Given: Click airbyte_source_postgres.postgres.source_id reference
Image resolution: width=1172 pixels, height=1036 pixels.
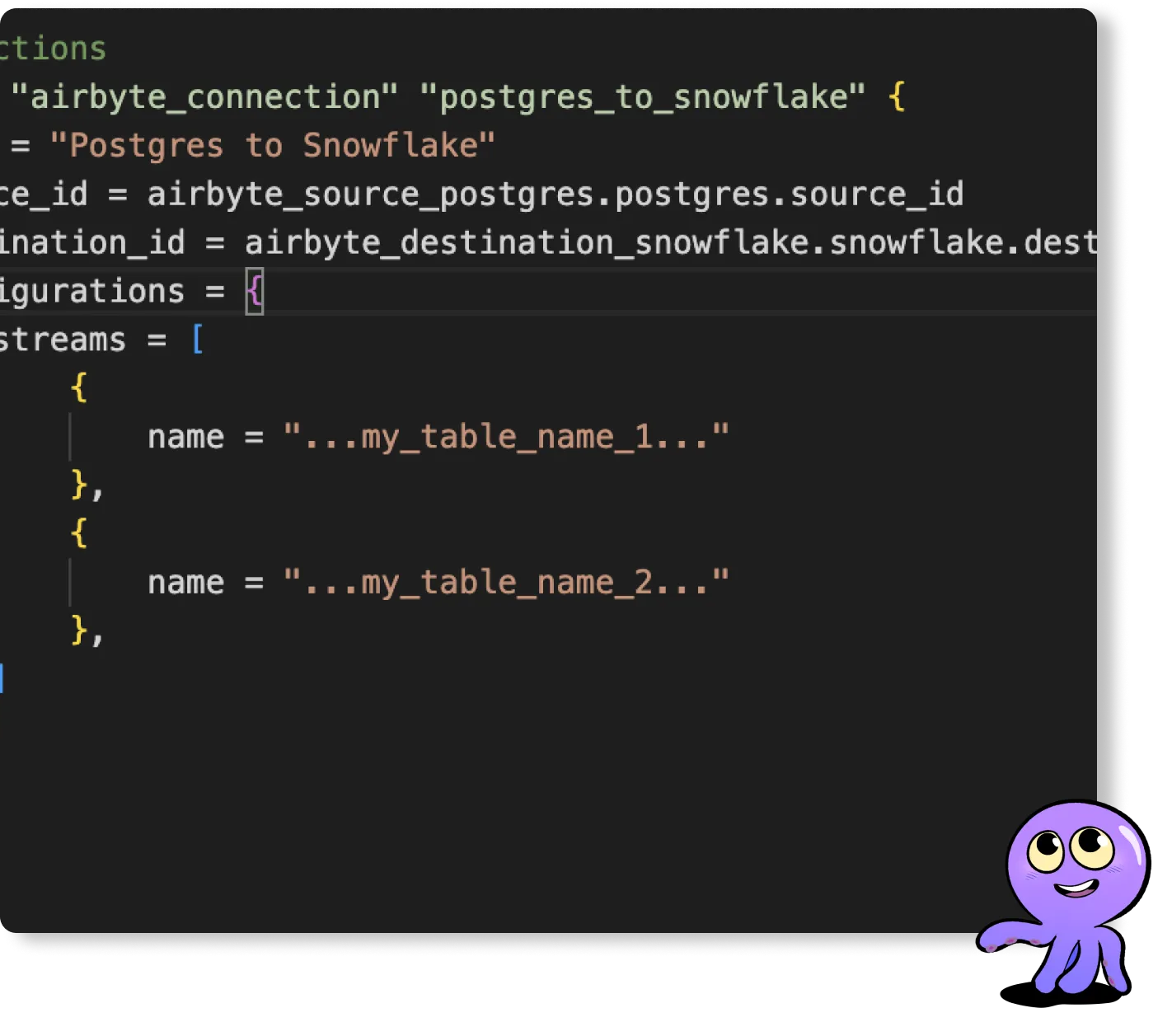Looking at the screenshot, I should coord(556,195).
